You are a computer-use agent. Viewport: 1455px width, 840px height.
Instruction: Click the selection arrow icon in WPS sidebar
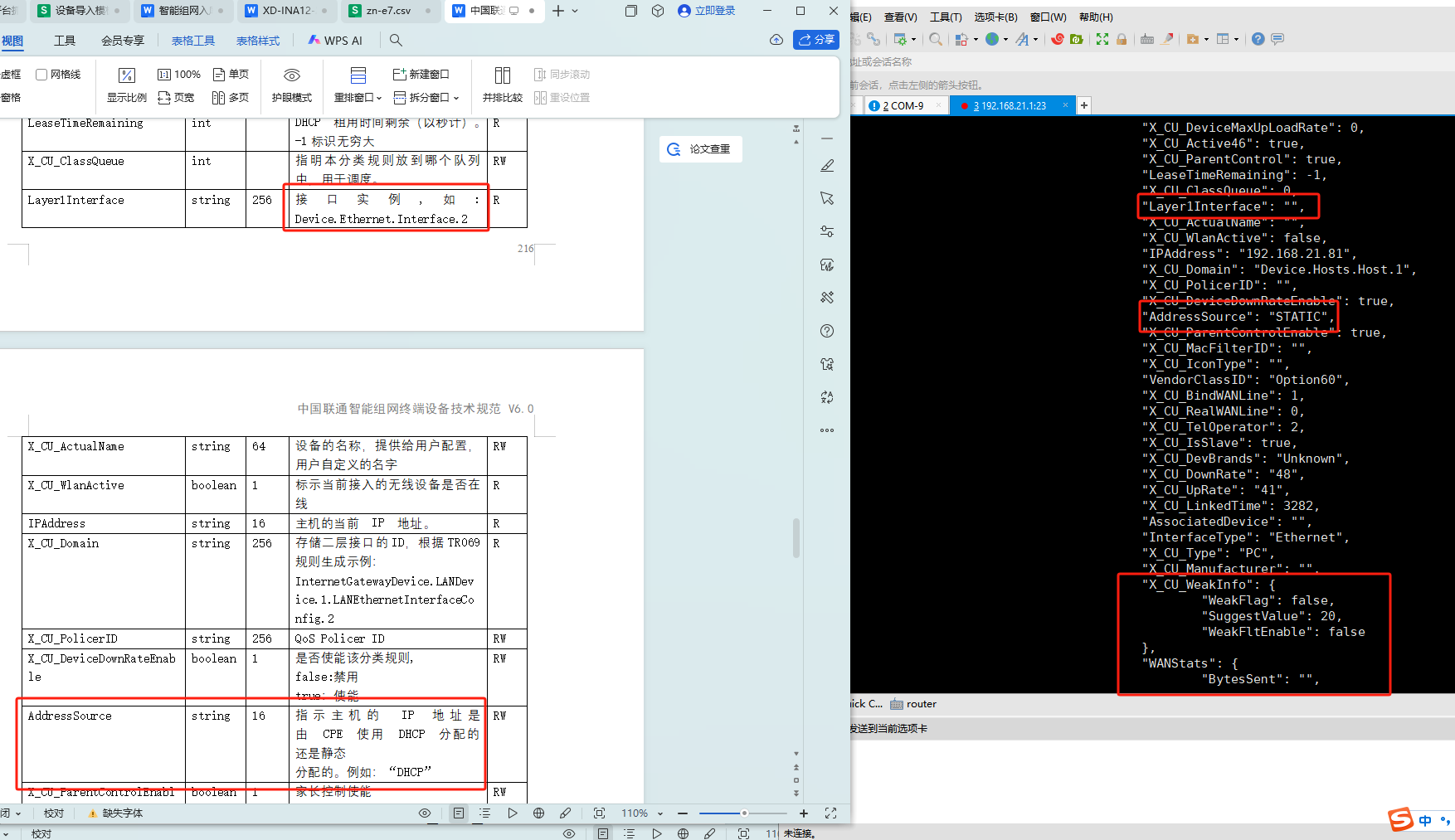click(x=827, y=198)
